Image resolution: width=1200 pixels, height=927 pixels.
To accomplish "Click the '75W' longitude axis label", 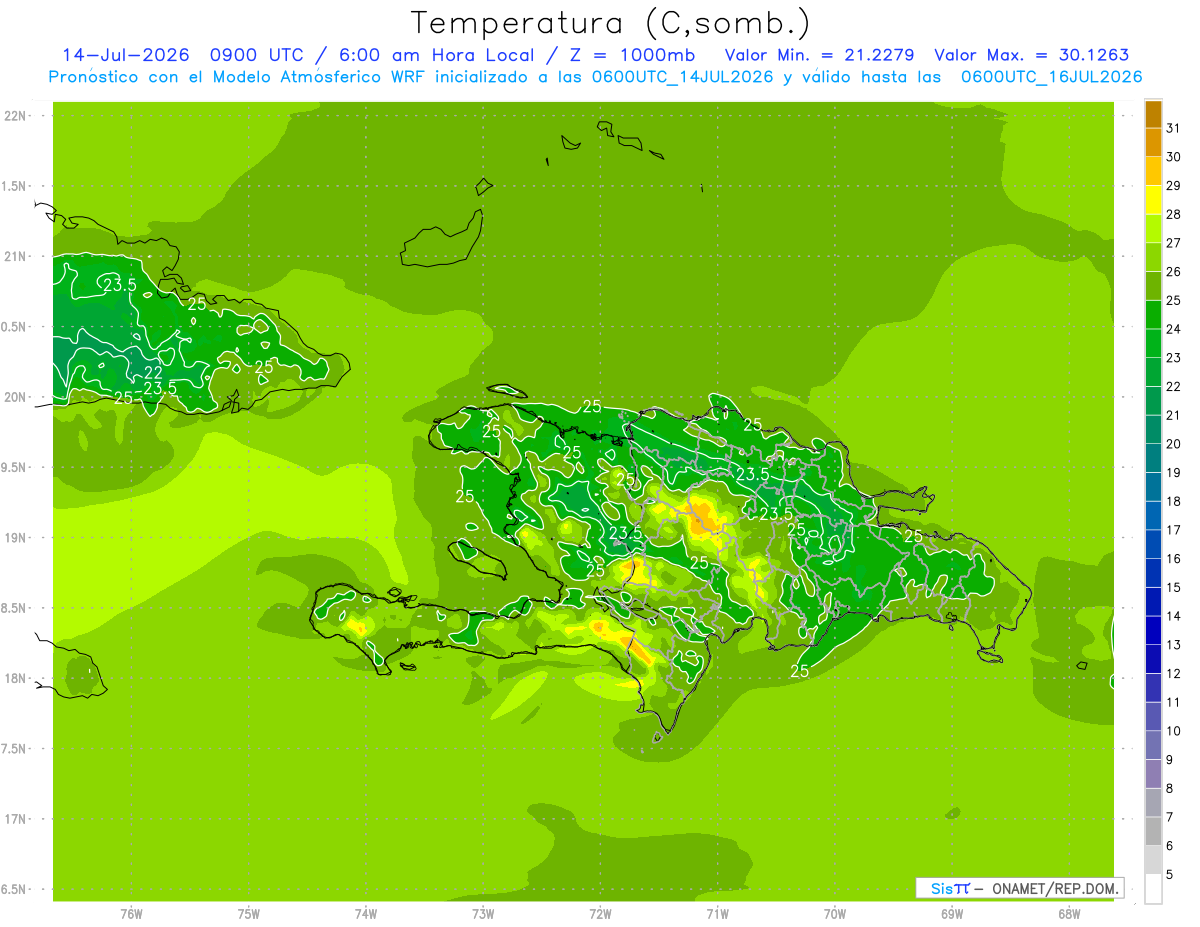I will click(x=249, y=914).
